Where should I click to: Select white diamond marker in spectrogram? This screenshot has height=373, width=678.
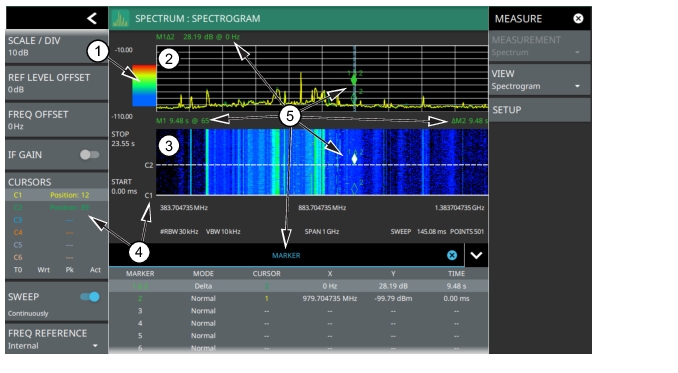click(355, 159)
